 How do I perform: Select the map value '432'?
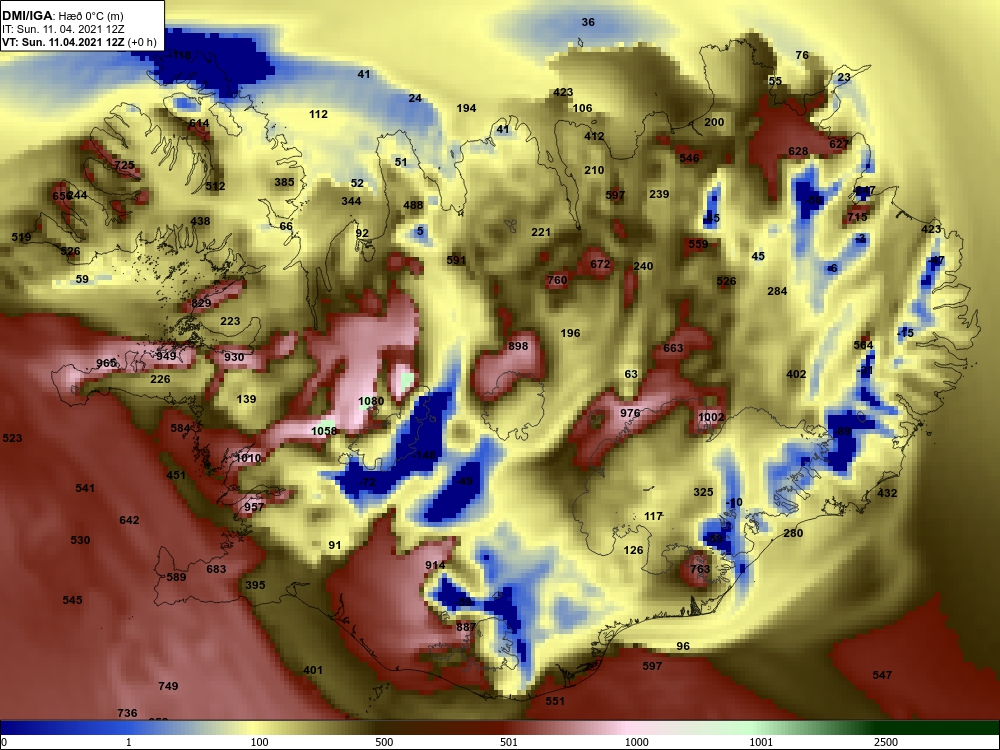coord(887,492)
